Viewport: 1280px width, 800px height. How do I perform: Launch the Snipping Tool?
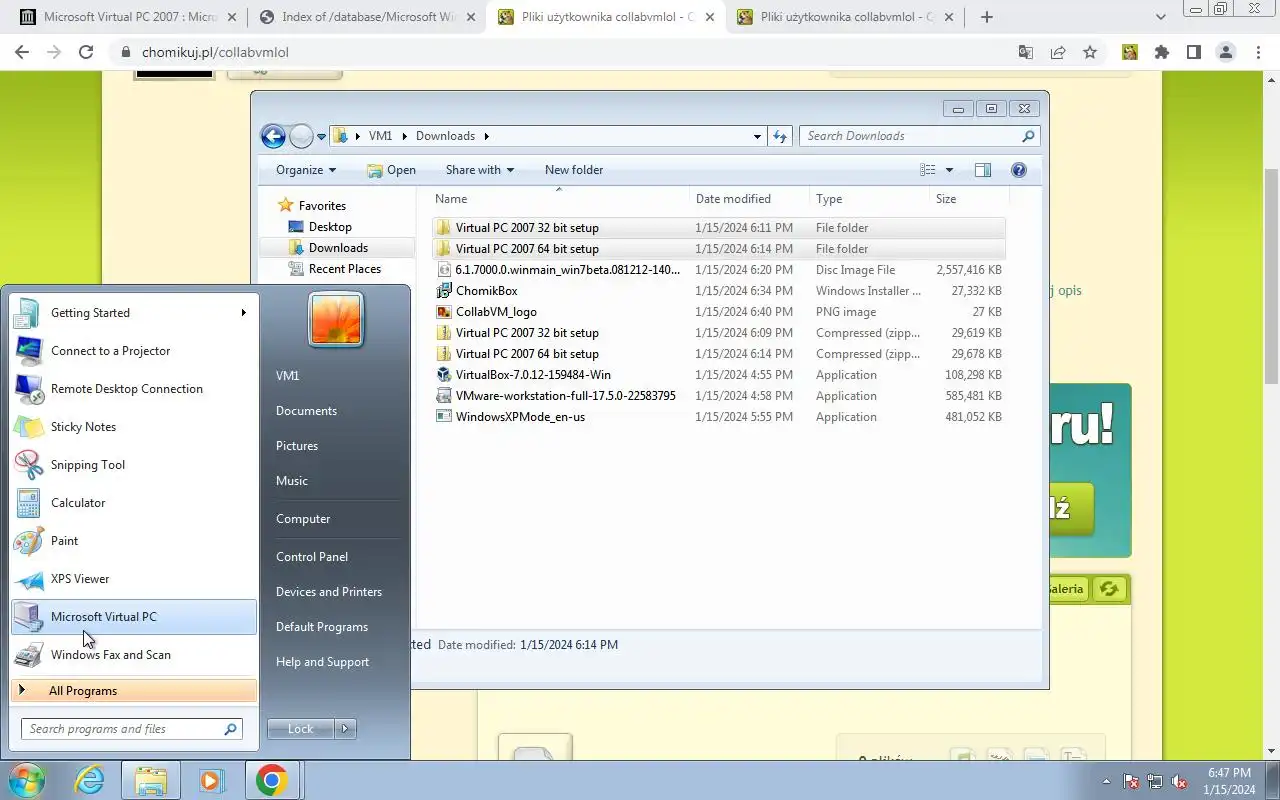pos(133,465)
